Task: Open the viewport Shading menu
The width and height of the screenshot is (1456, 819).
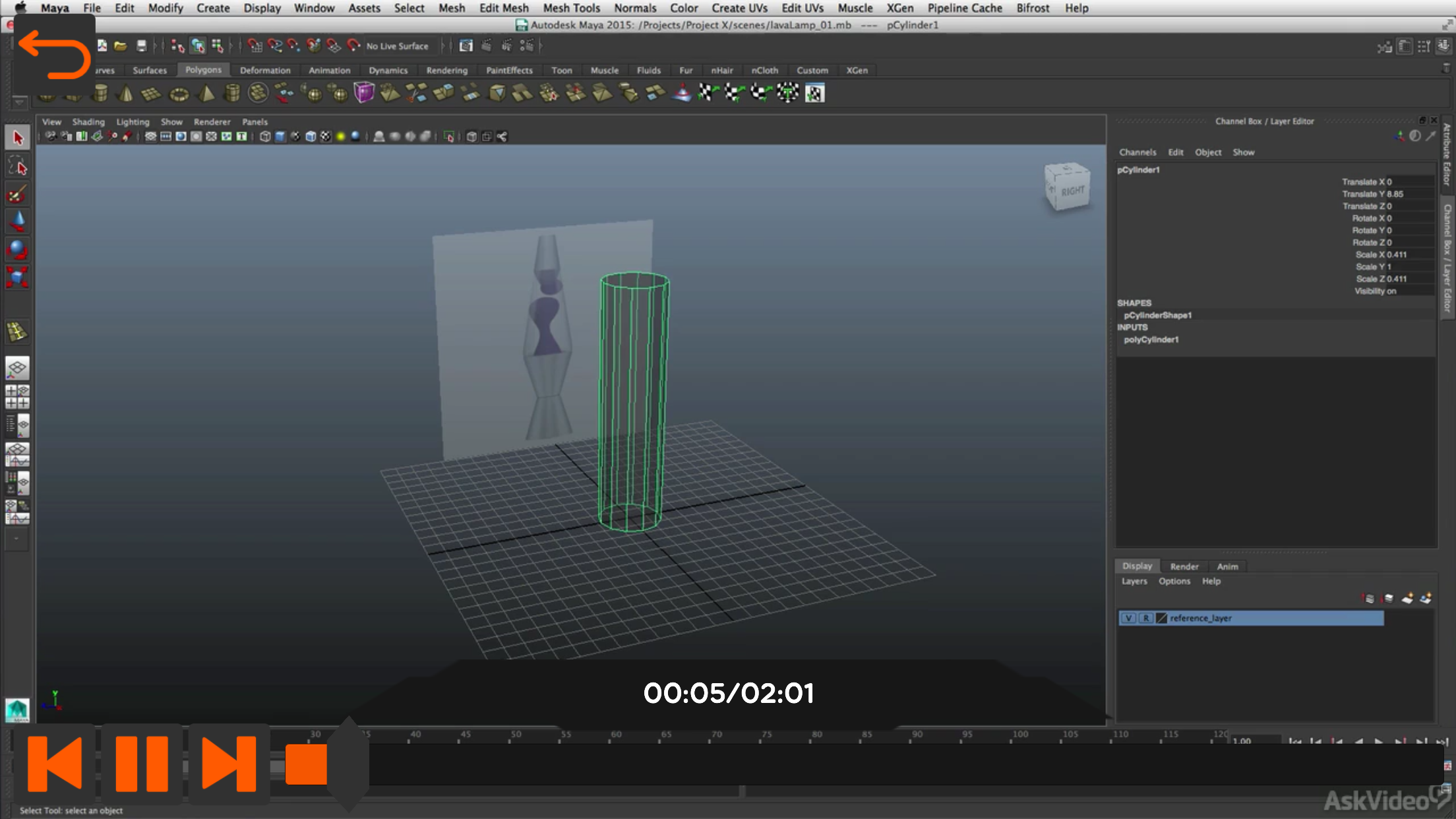Action: point(88,122)
